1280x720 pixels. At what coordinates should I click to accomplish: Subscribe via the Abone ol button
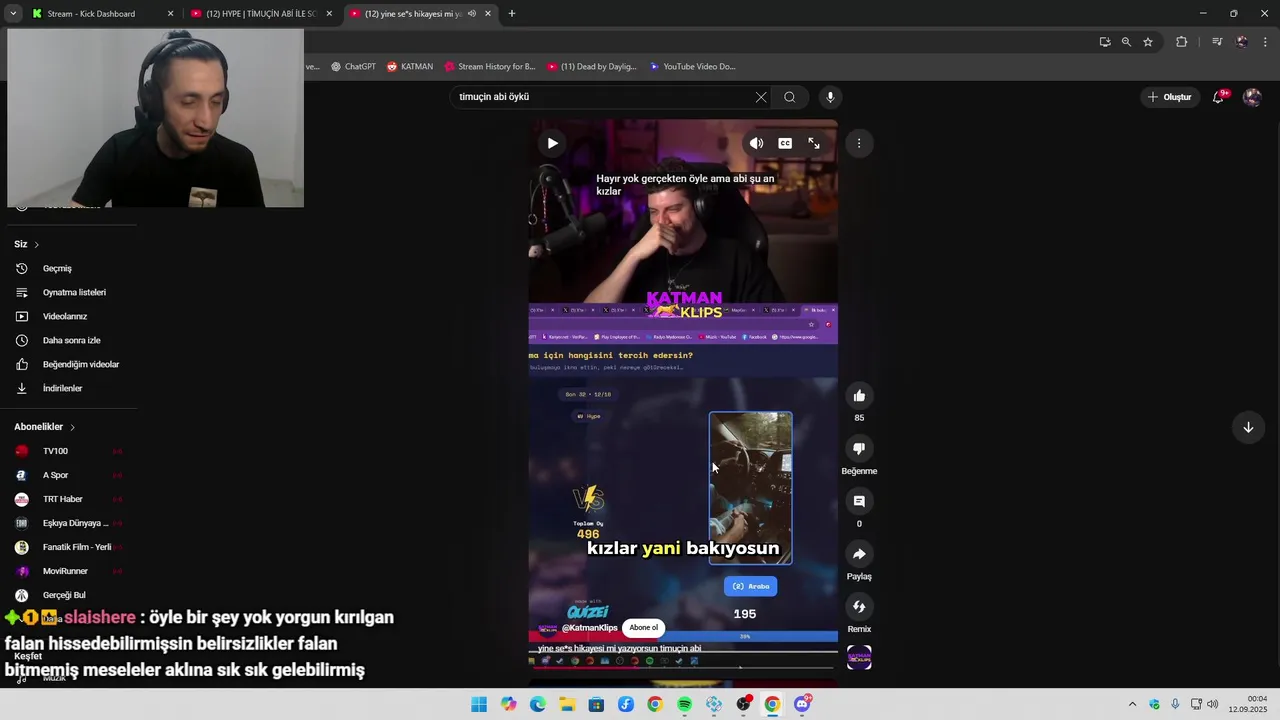point(644,628)
